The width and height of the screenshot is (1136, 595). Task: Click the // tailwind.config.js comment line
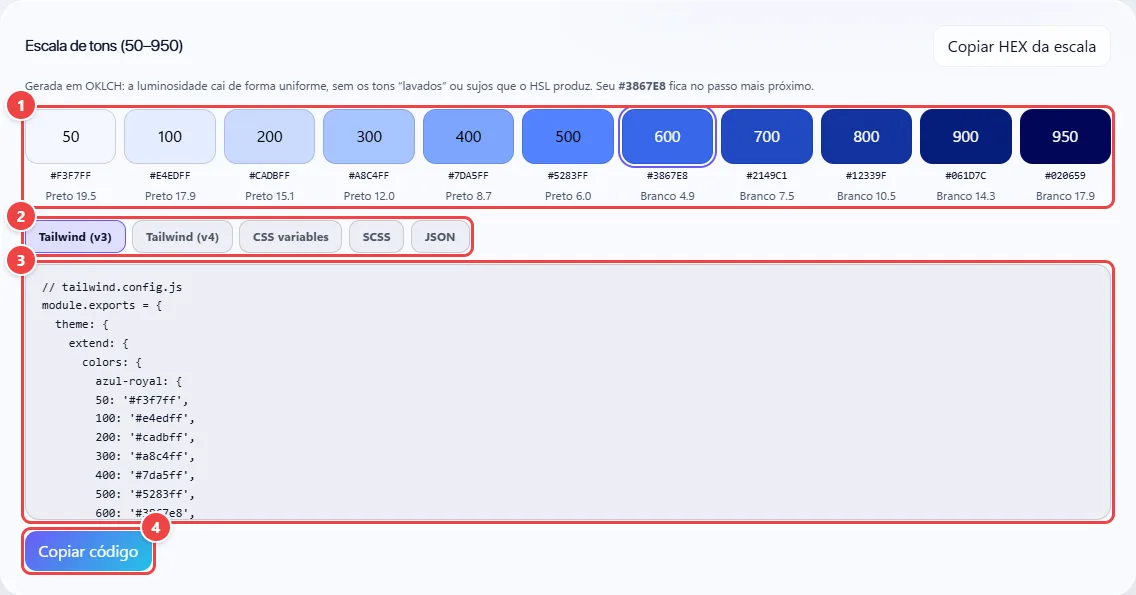click(x=112, y=287)
